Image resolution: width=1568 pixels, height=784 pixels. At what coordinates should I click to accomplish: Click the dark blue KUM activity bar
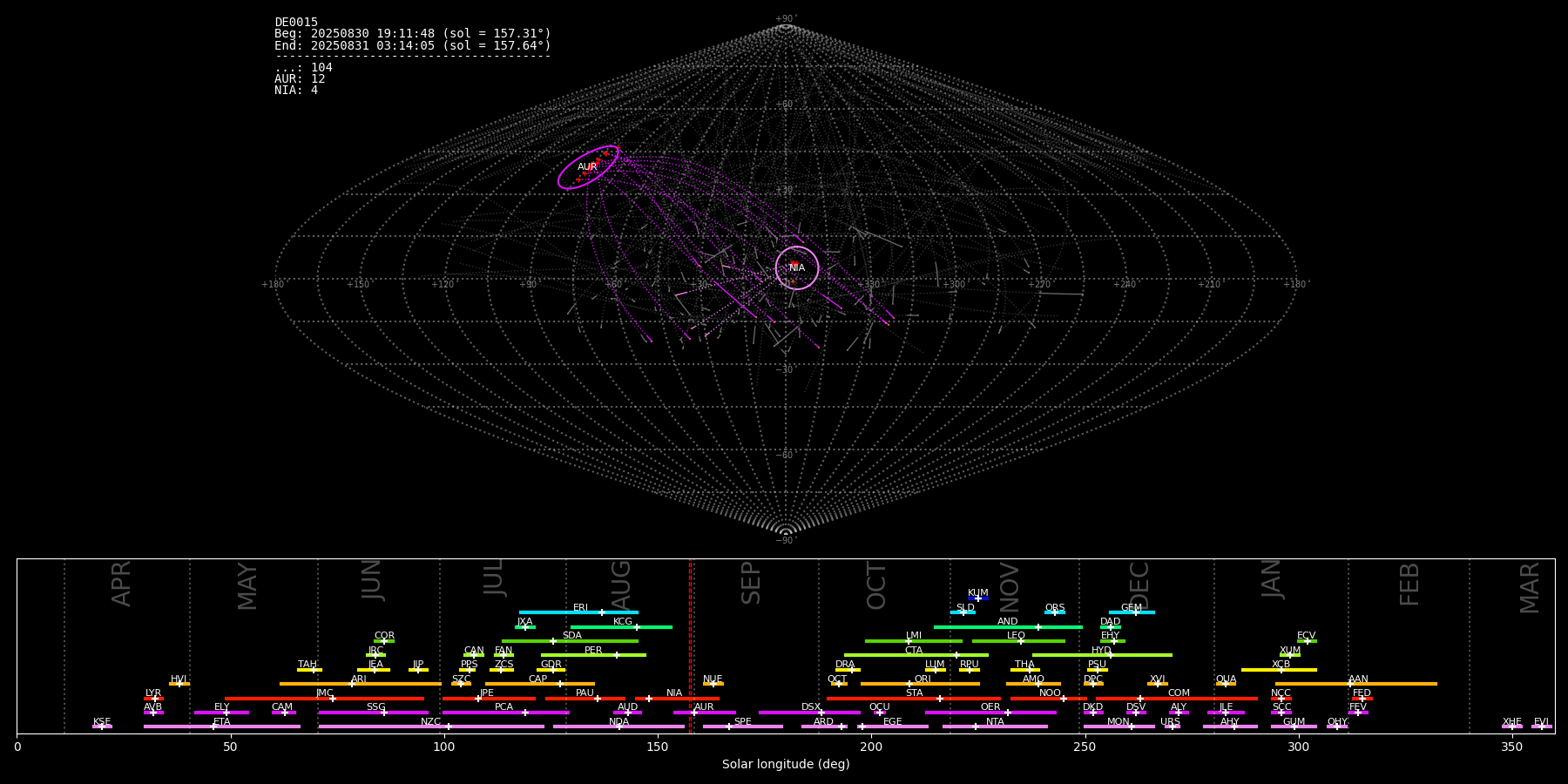[x=978, y=598]
